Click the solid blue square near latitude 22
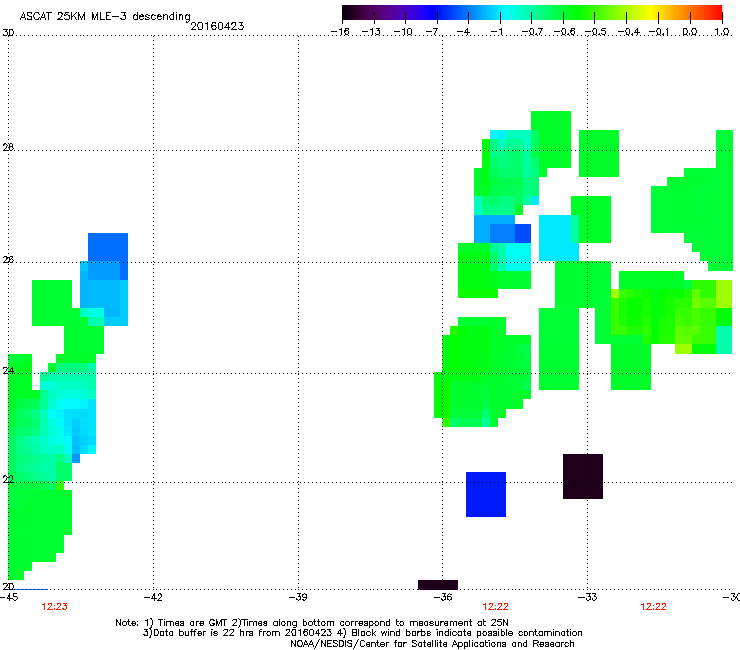Viewport: 740px width, 650px height. coord(486,494)
